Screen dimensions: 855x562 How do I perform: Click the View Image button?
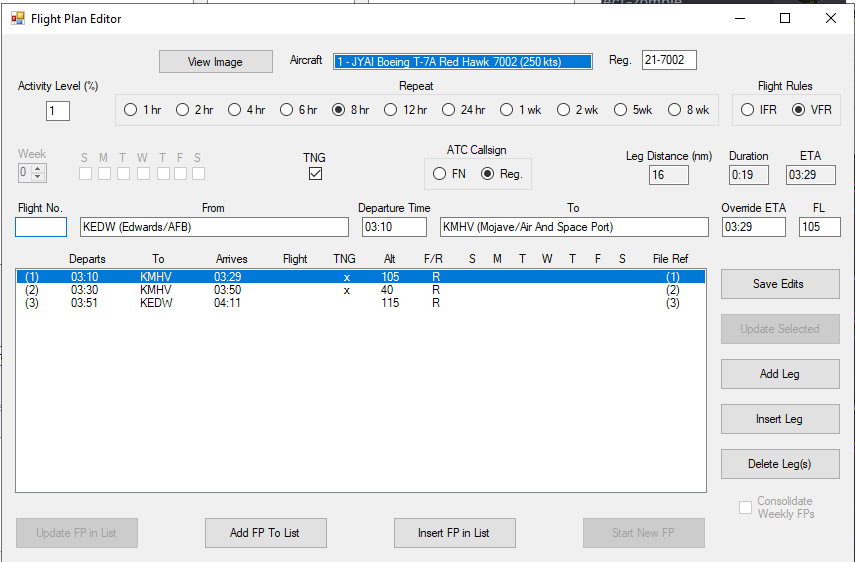215,62
